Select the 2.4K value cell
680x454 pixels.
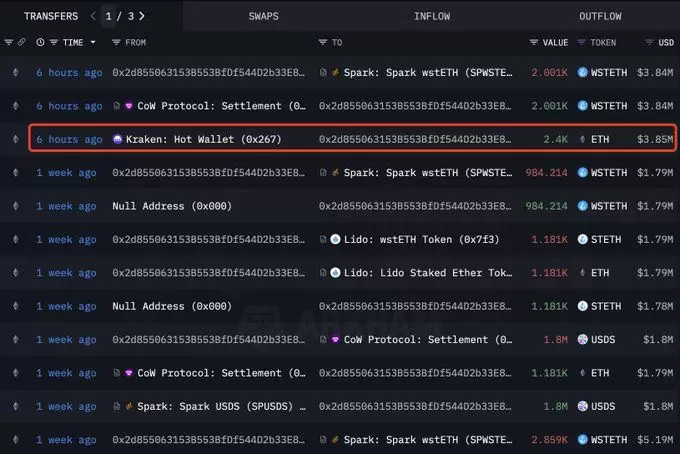[x=556, y=139]
